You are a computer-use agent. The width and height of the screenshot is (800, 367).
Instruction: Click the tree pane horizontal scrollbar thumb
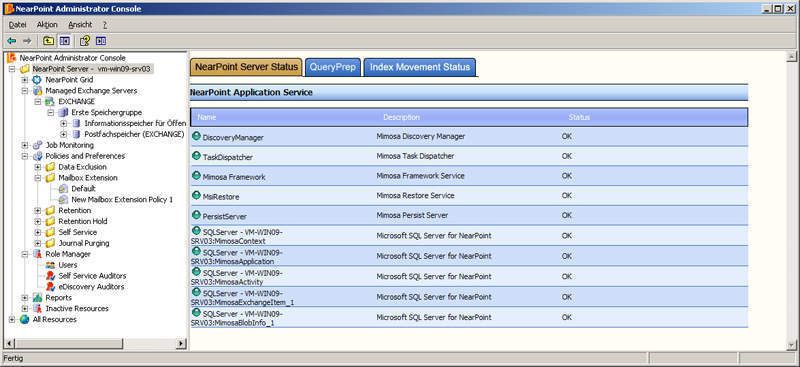click(x=68, y=344)
